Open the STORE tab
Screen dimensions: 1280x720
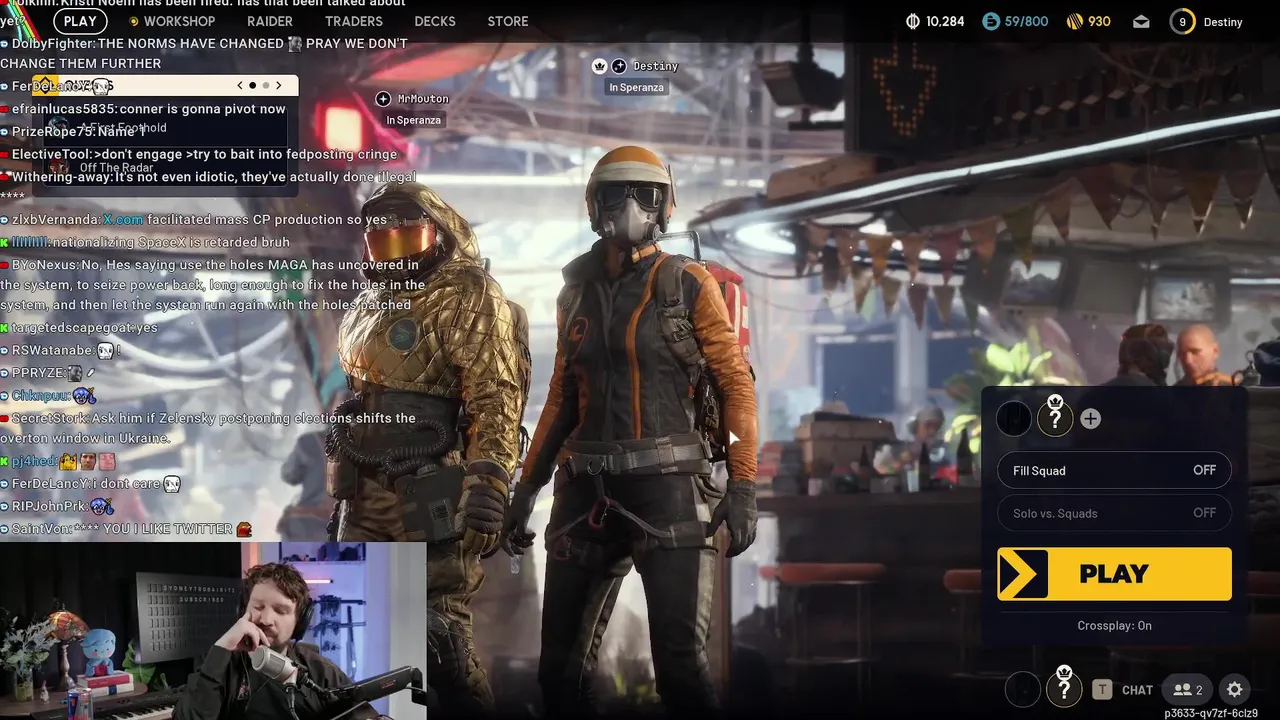[508, 21]
